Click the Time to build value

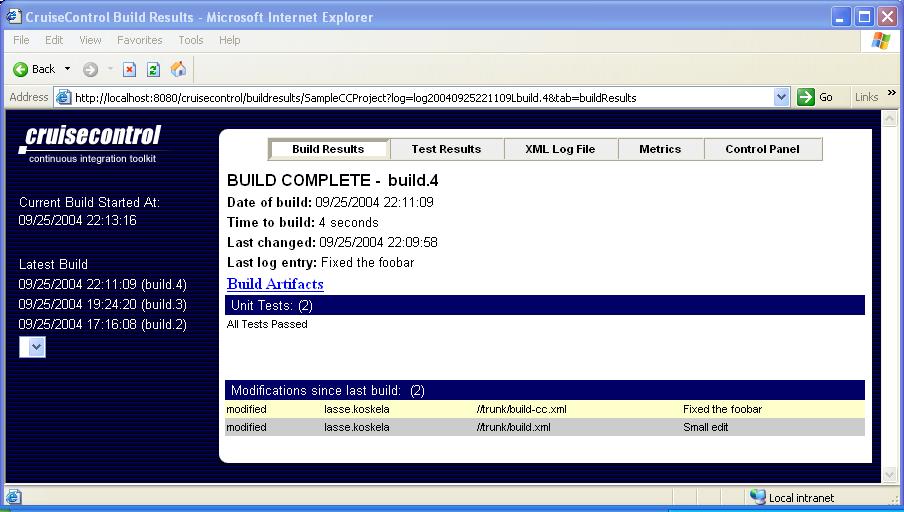[349, 223]
